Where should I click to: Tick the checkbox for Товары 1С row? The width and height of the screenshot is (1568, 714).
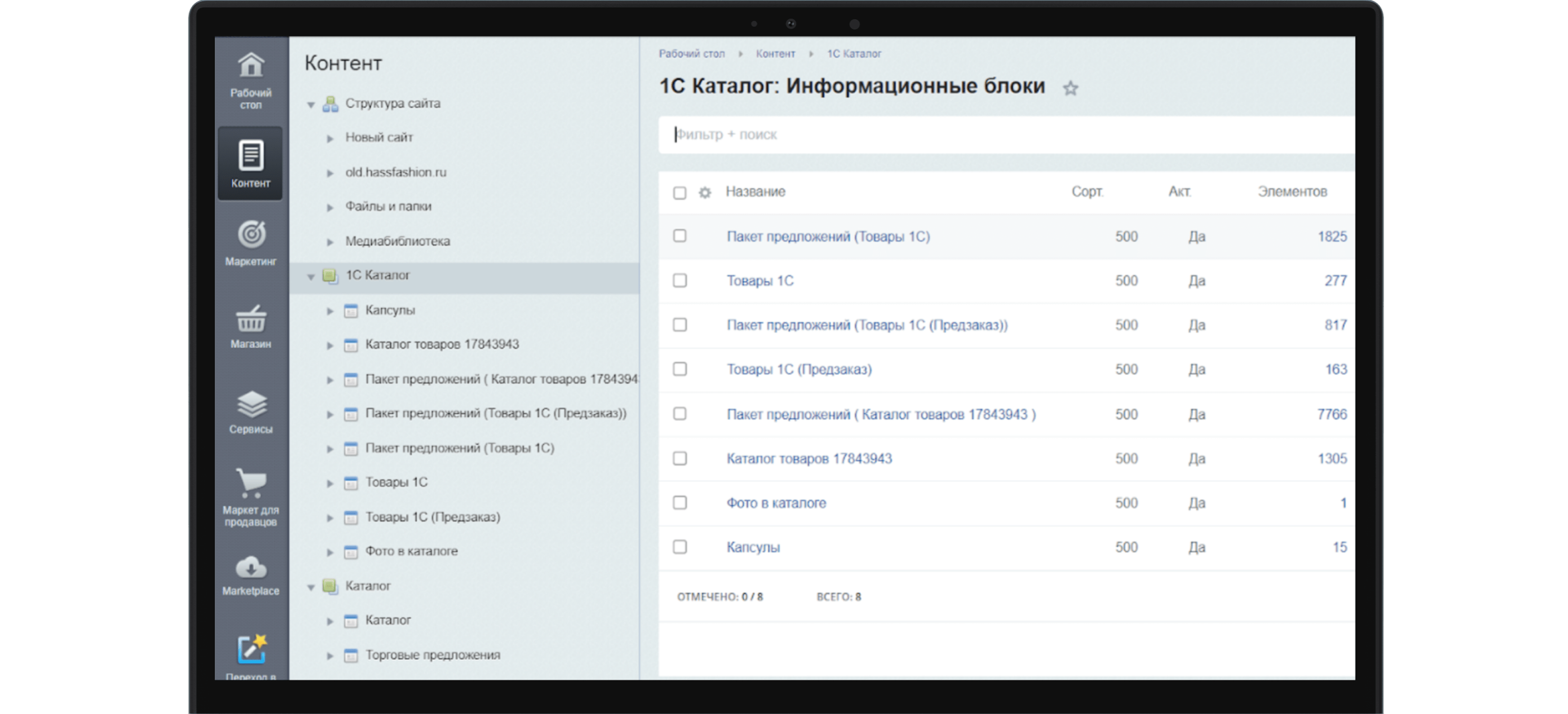[x=680, y=280]
